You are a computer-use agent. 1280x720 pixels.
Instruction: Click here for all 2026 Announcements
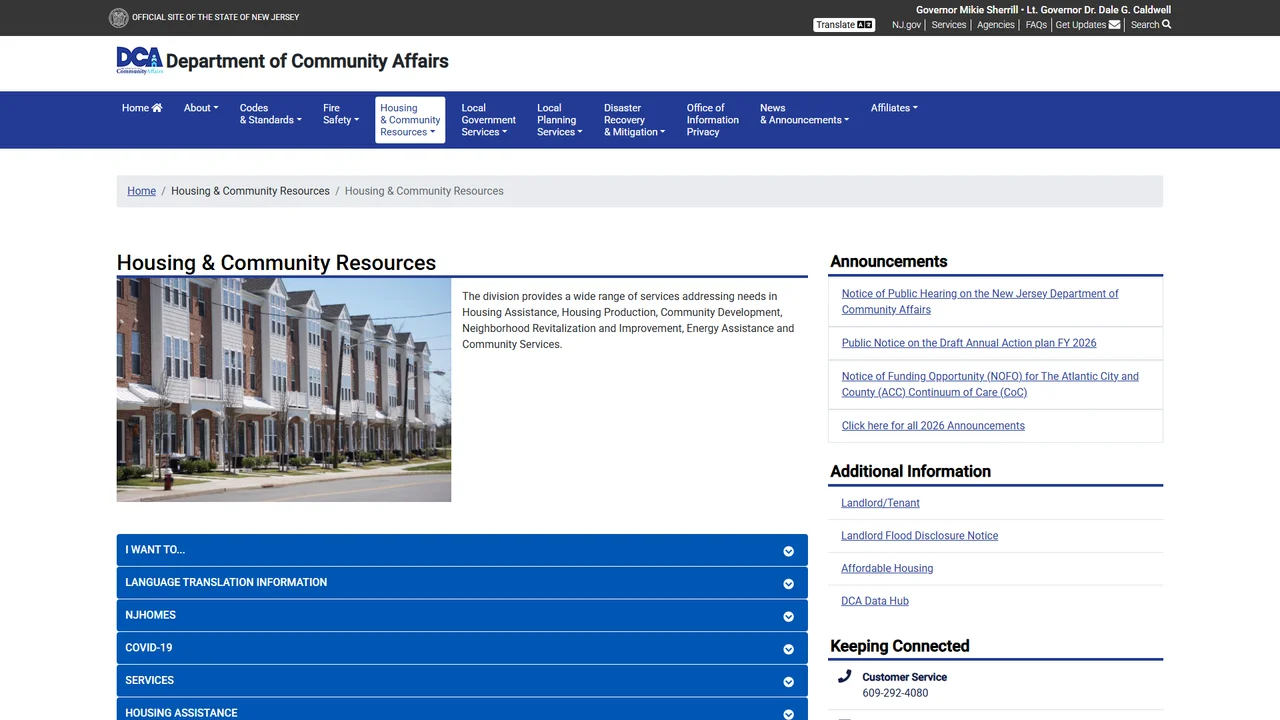pos(933,426)
